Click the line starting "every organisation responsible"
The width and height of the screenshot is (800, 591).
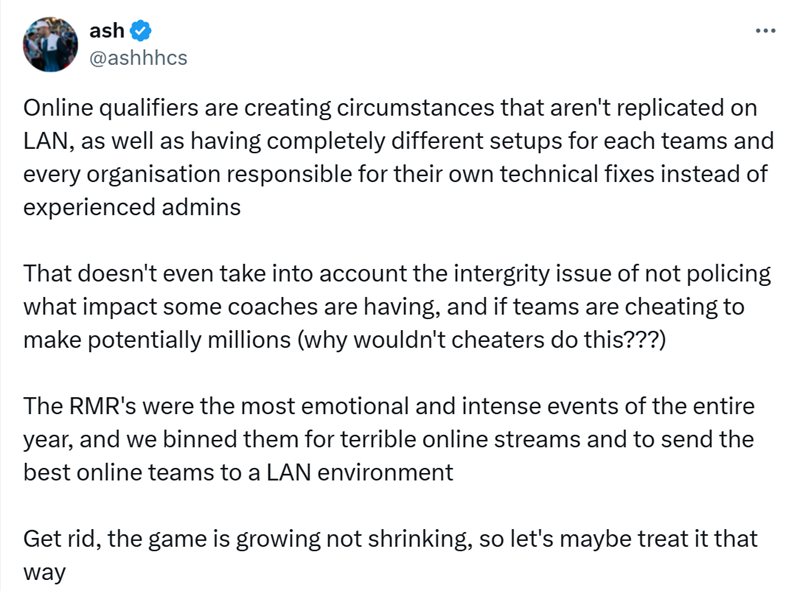coord(395,175)
